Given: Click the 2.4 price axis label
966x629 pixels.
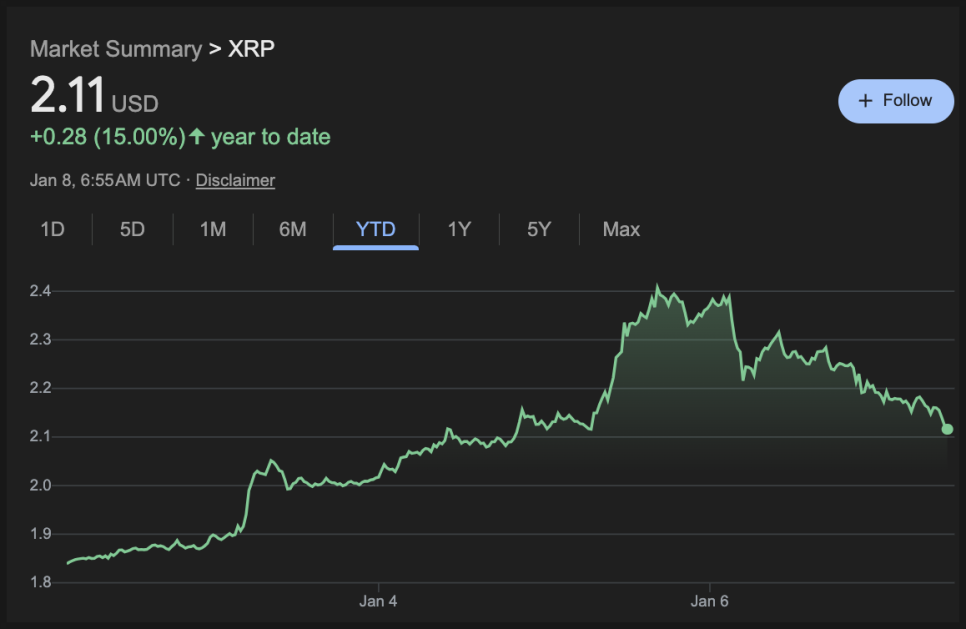Looking at the screenshot, I should pos(41,291).
